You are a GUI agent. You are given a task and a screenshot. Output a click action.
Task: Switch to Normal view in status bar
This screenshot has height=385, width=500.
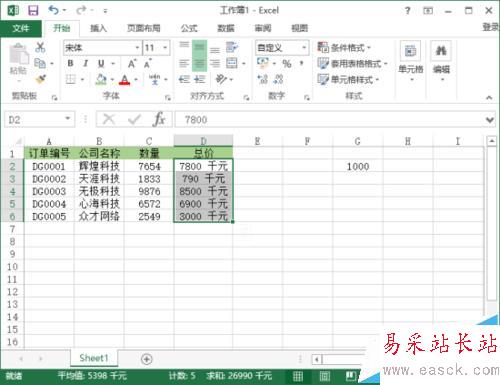(298, 376)
